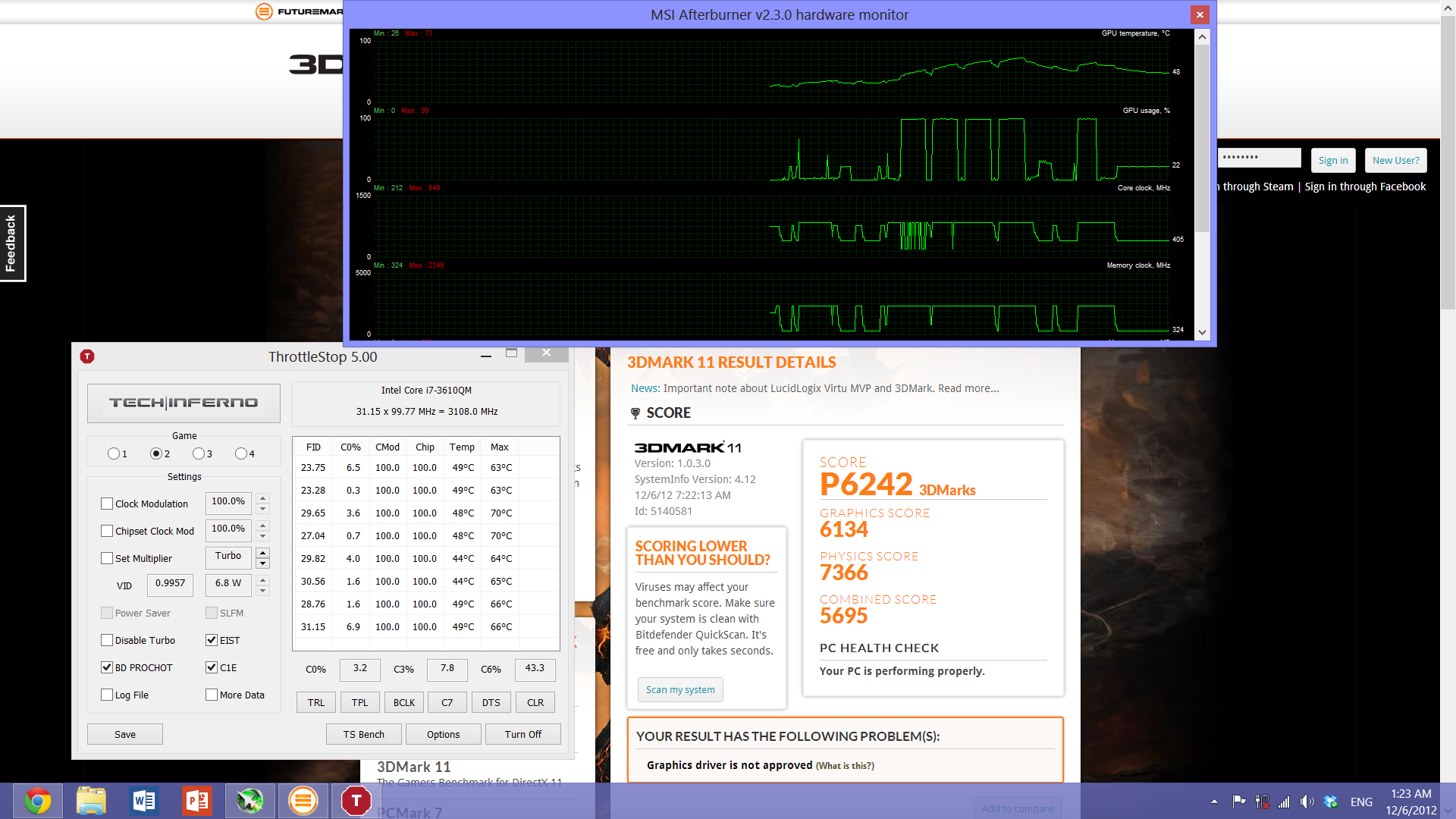Screen dimensions: 1456x819
Task: Open the Futuremark app in the taskbar
Action: tap(303, 801)
